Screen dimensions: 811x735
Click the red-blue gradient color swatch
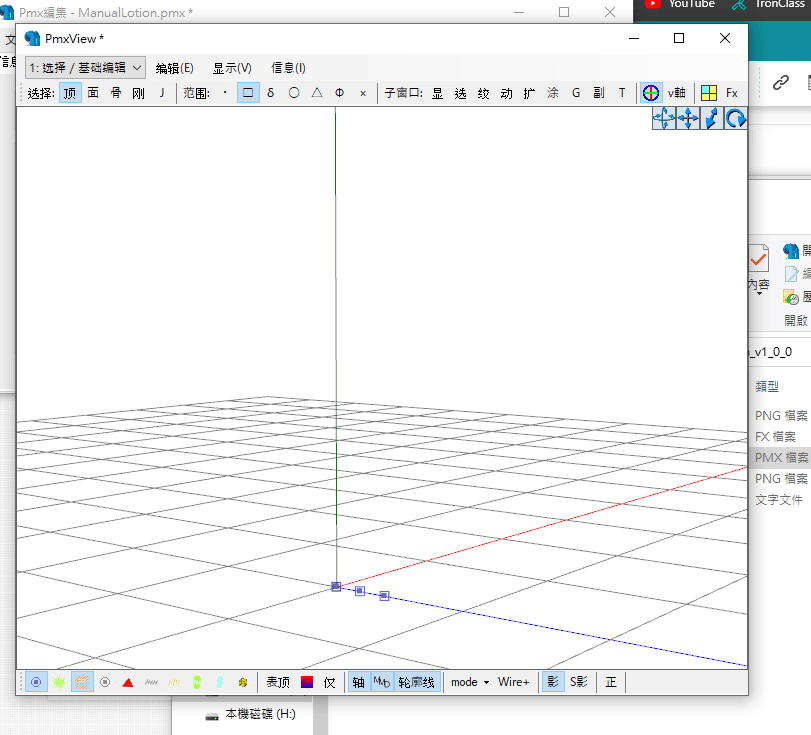click(307, 682)
